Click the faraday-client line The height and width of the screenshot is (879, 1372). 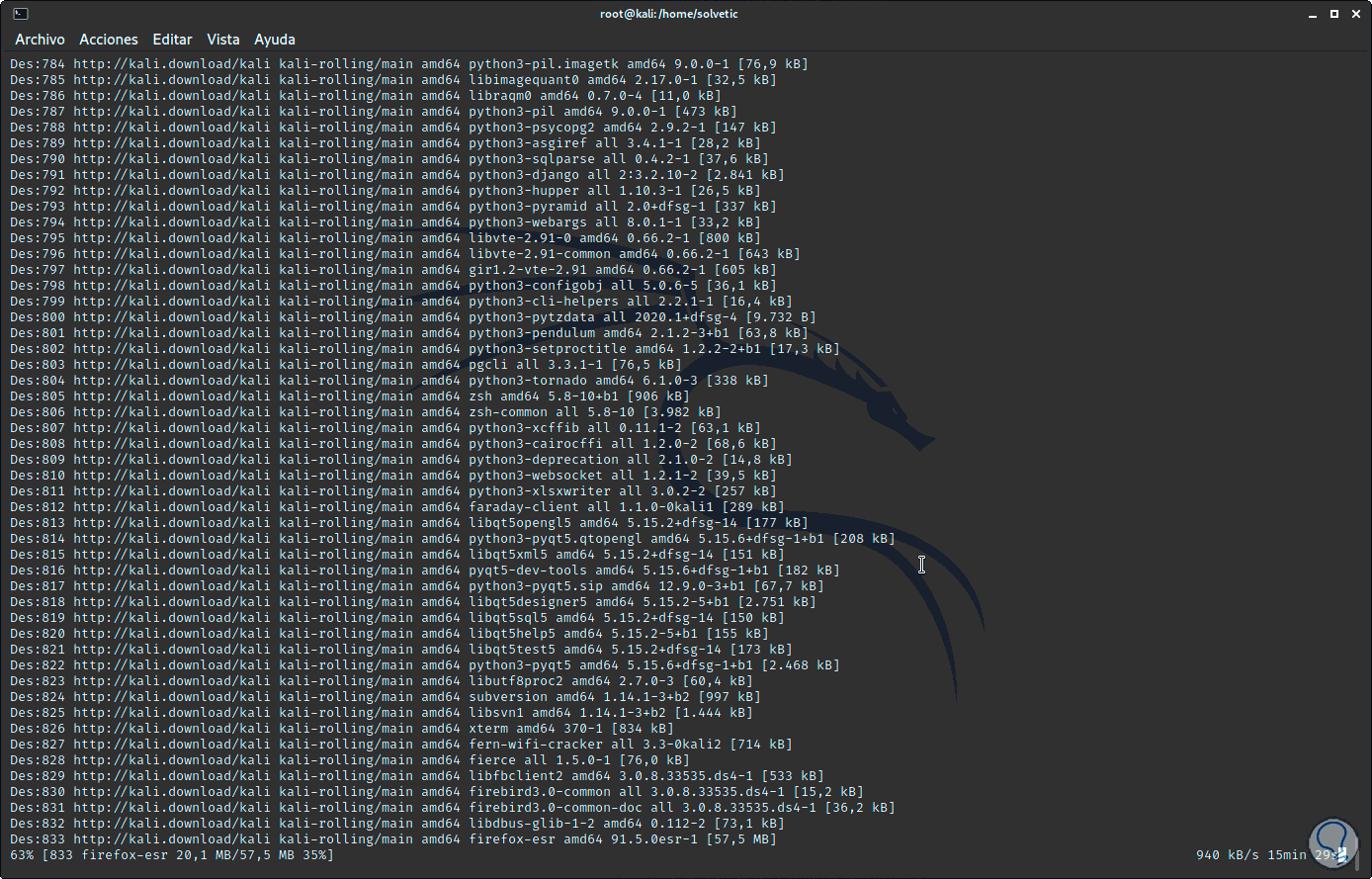pos(397,506)
